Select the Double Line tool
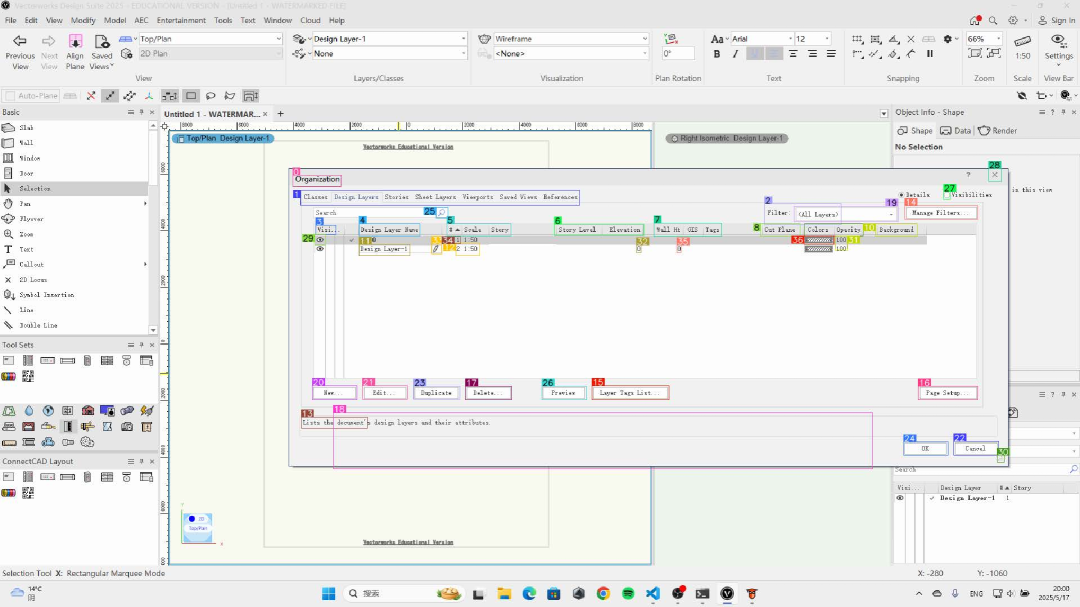 point(38,325)
